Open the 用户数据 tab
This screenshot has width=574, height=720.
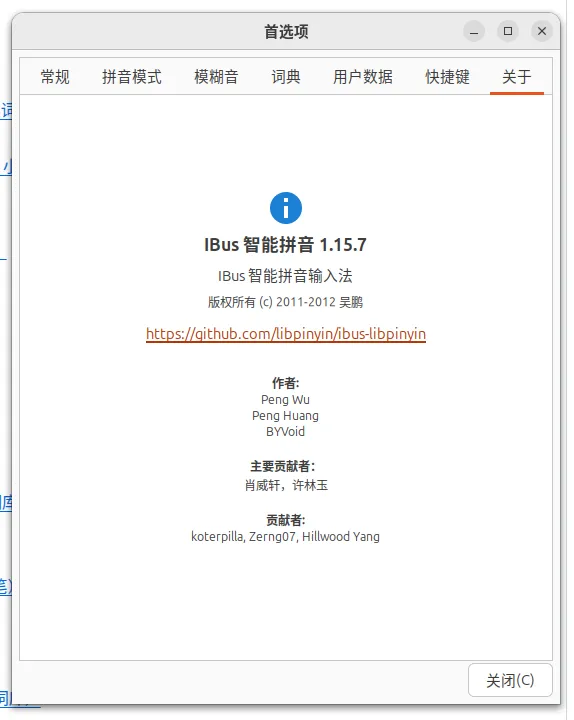pos(363,77)
